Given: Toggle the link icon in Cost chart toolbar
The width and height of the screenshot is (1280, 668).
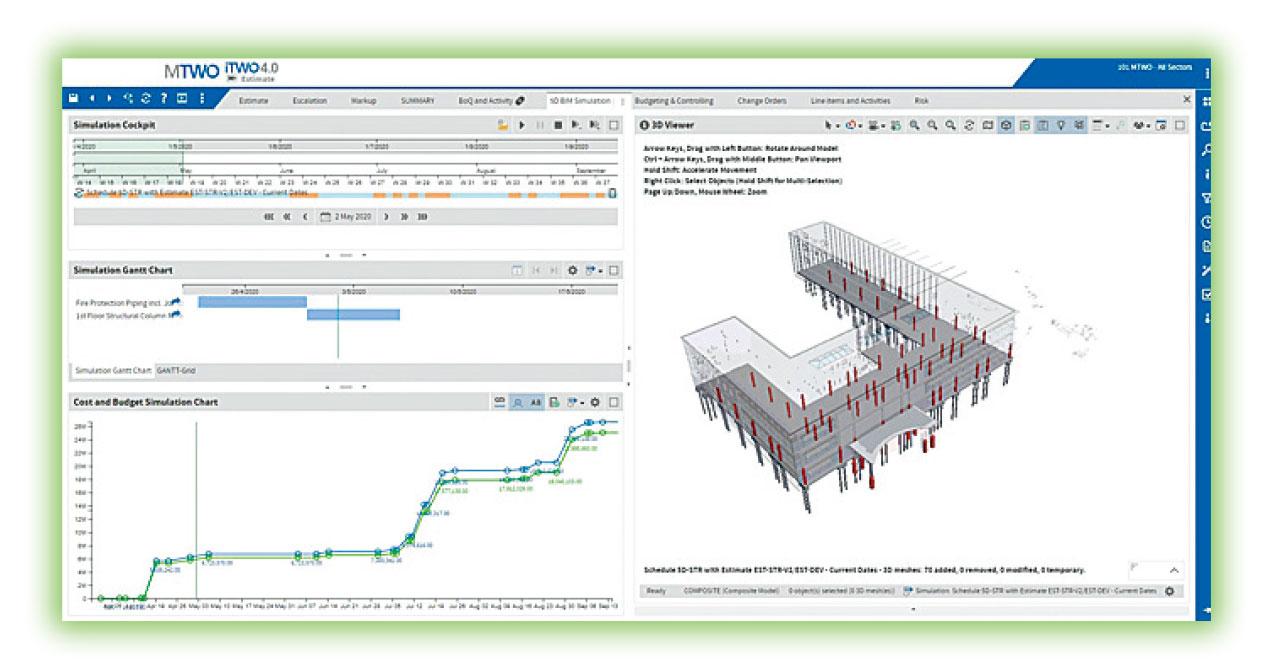Looking at the screenshot, I should 499,402.
